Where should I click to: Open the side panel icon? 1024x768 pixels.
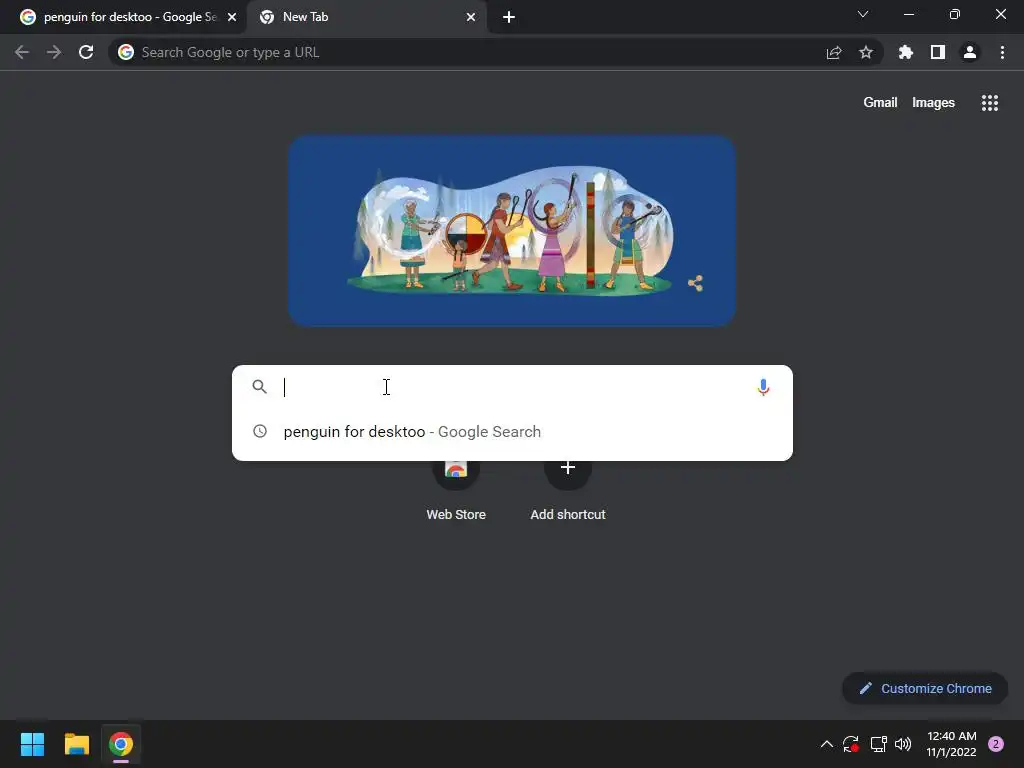pyautogui.click(x=938, y=52)
